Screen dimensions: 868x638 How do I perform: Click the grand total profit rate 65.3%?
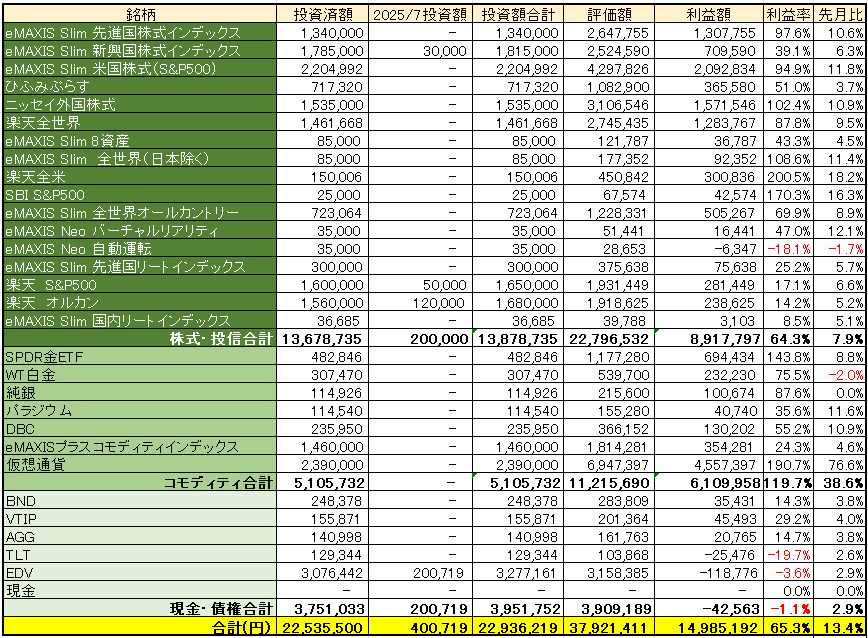[788, 627]
